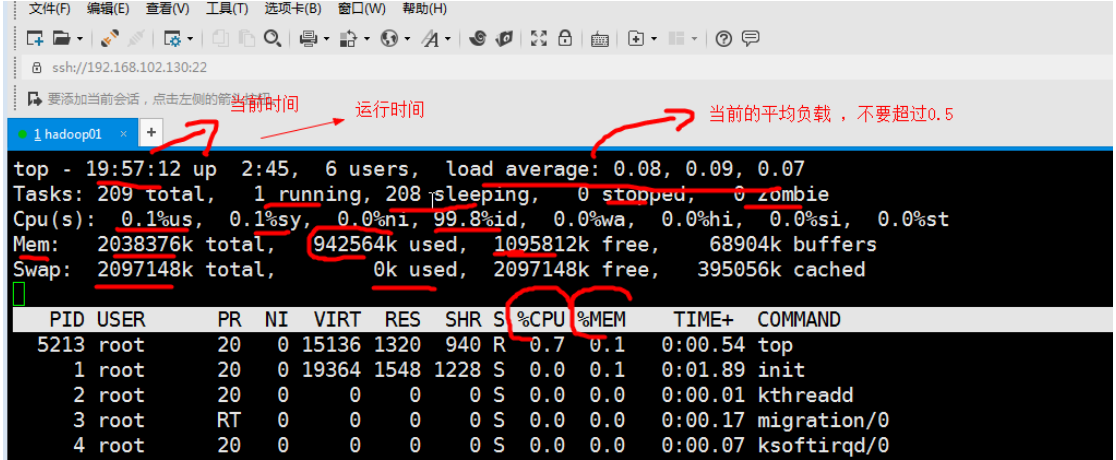Click the tab layout icon

[x=676, y=38]
